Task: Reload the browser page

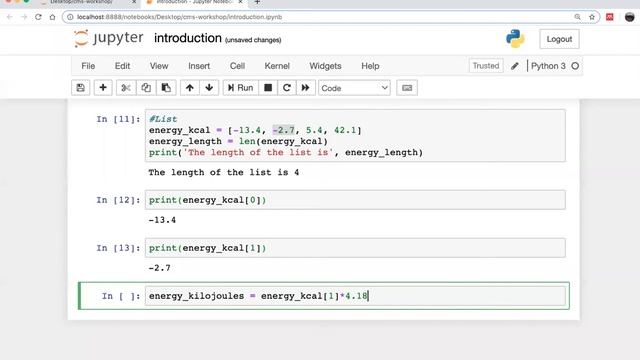Action: tap(38, 17)
